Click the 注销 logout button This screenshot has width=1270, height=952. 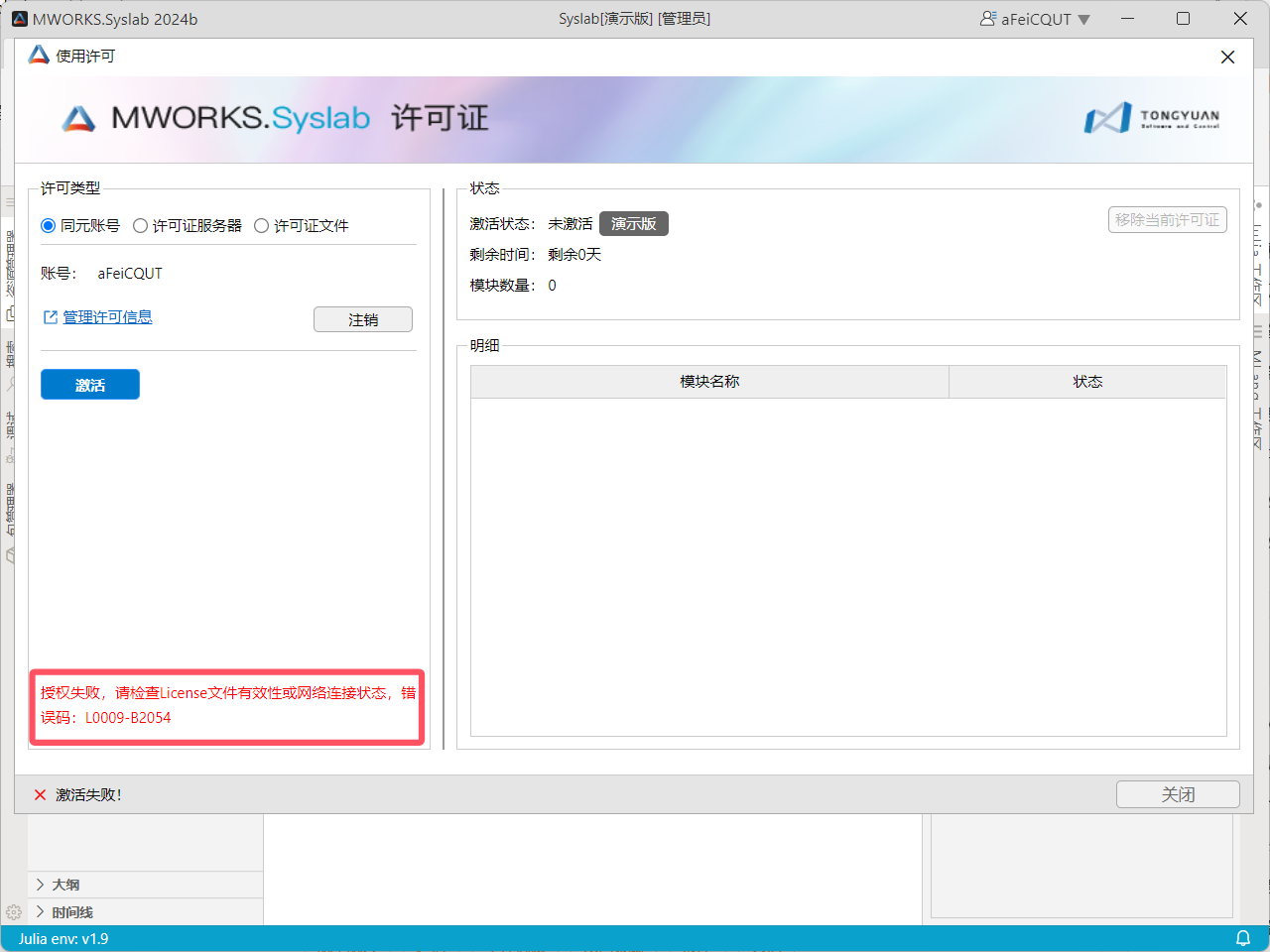pyautogui.click(x=363, y=319)
